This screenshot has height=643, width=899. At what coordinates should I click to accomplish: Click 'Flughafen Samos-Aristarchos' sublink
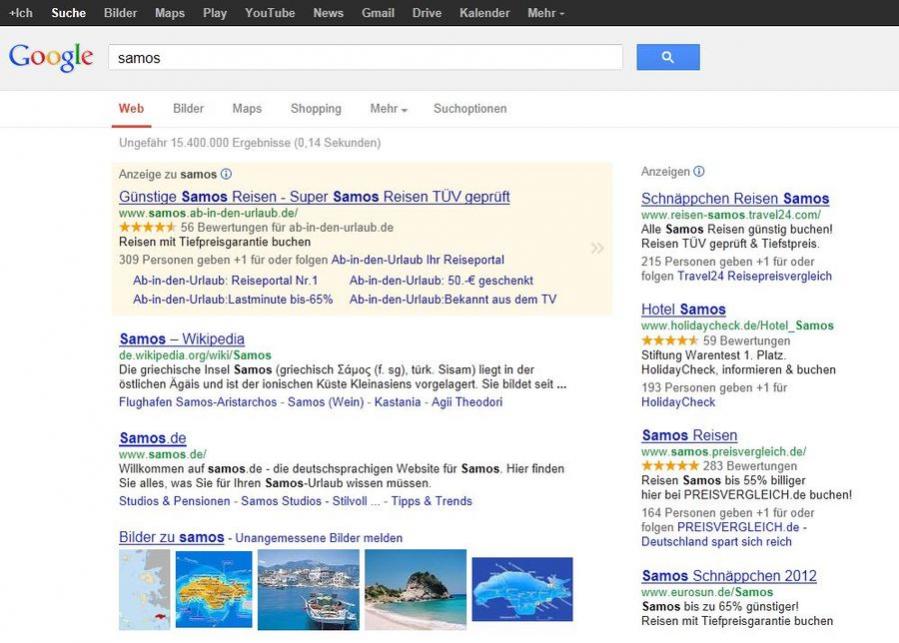pyautogui.click(x=198, y=402)
